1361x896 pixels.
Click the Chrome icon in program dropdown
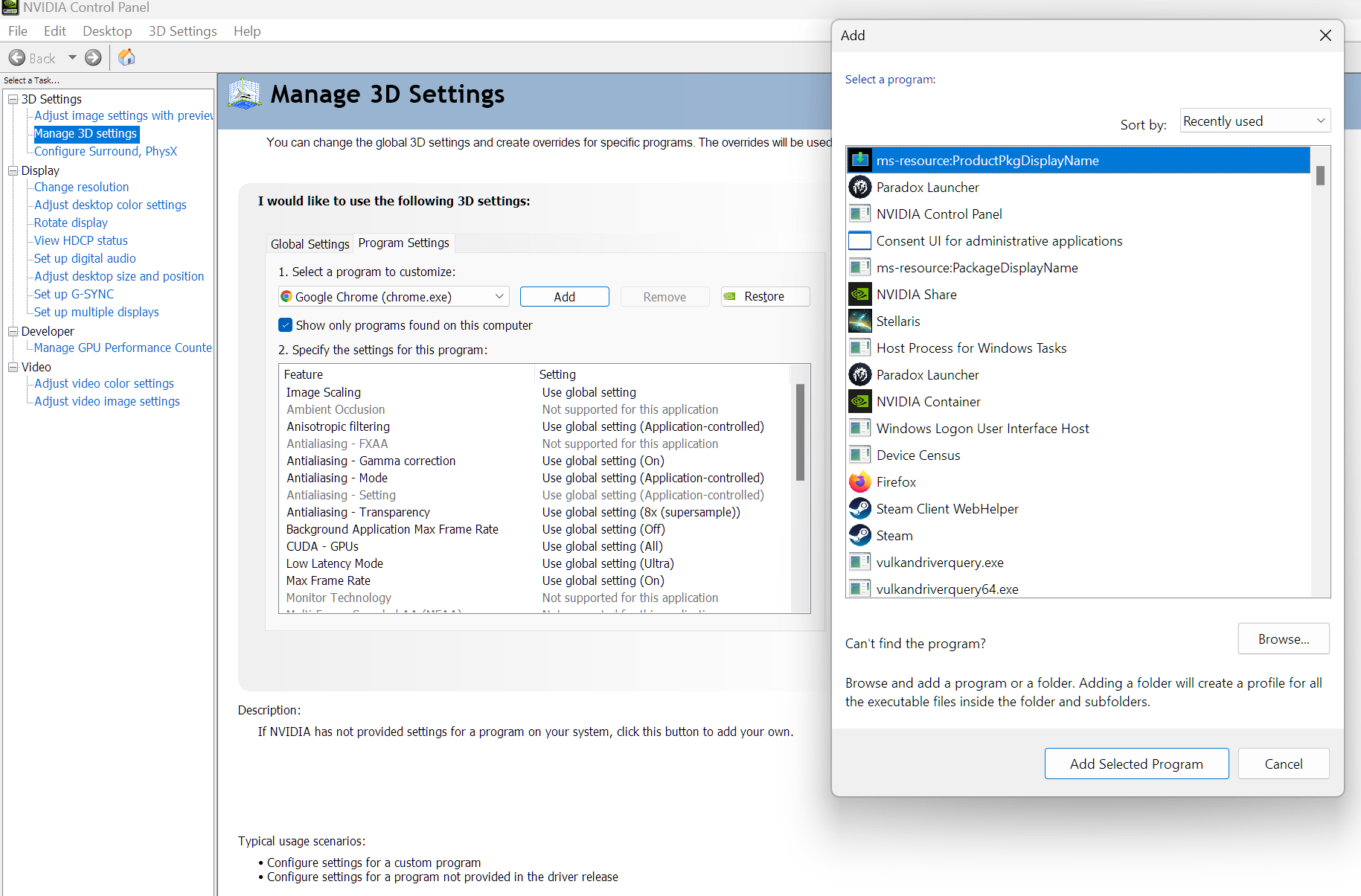(x=286, y=296)
